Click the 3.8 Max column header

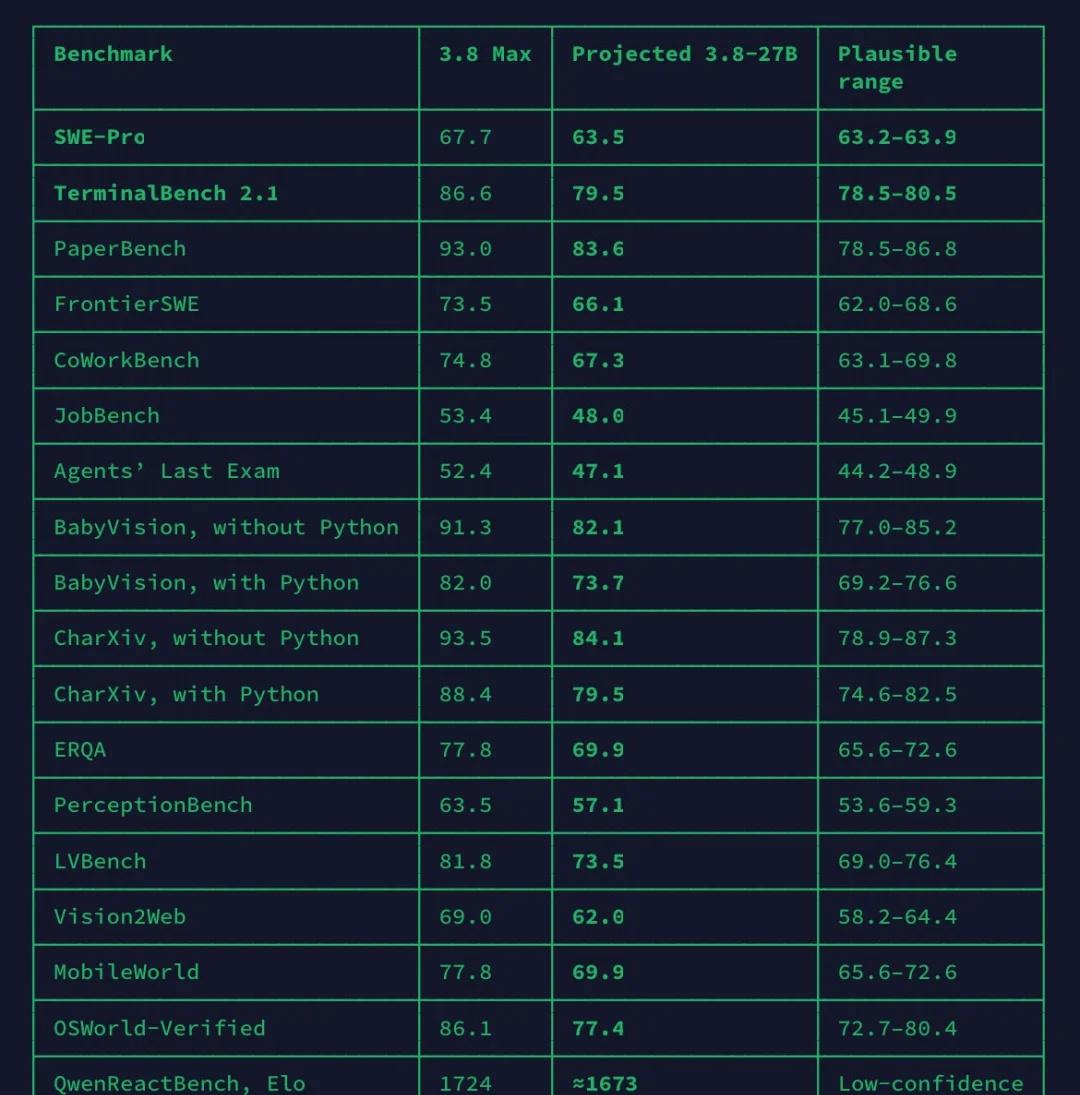[485, 54]
